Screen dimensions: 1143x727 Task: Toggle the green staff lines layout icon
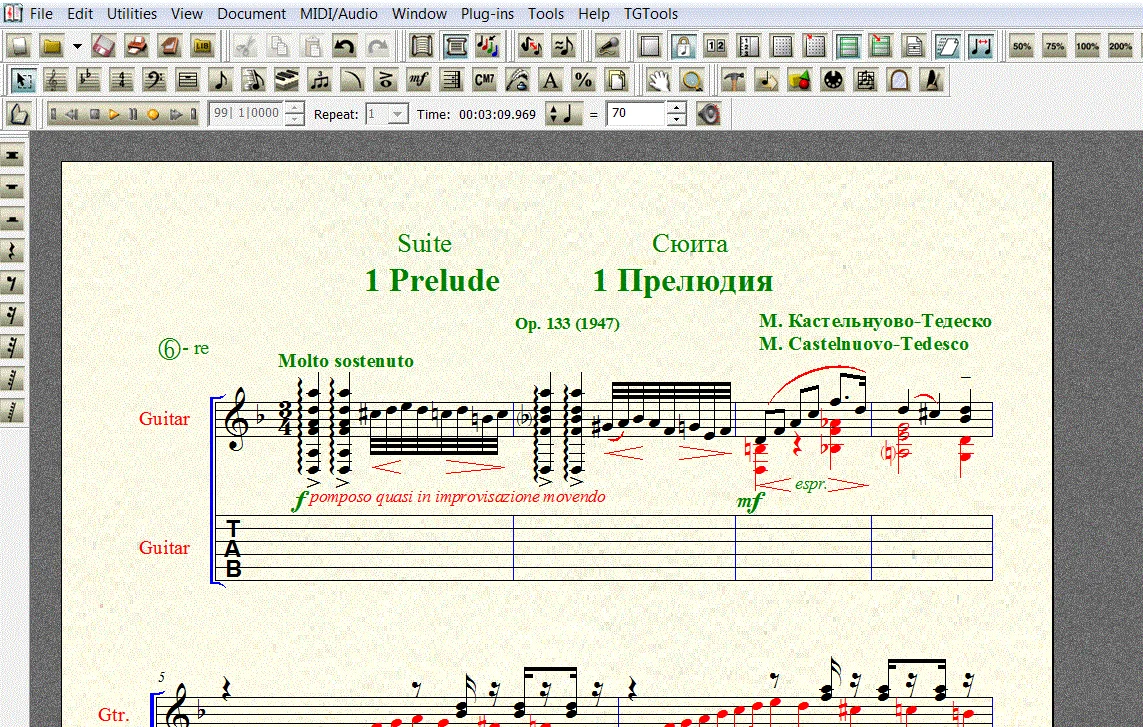pyautogui.click(x=848, y=47)
